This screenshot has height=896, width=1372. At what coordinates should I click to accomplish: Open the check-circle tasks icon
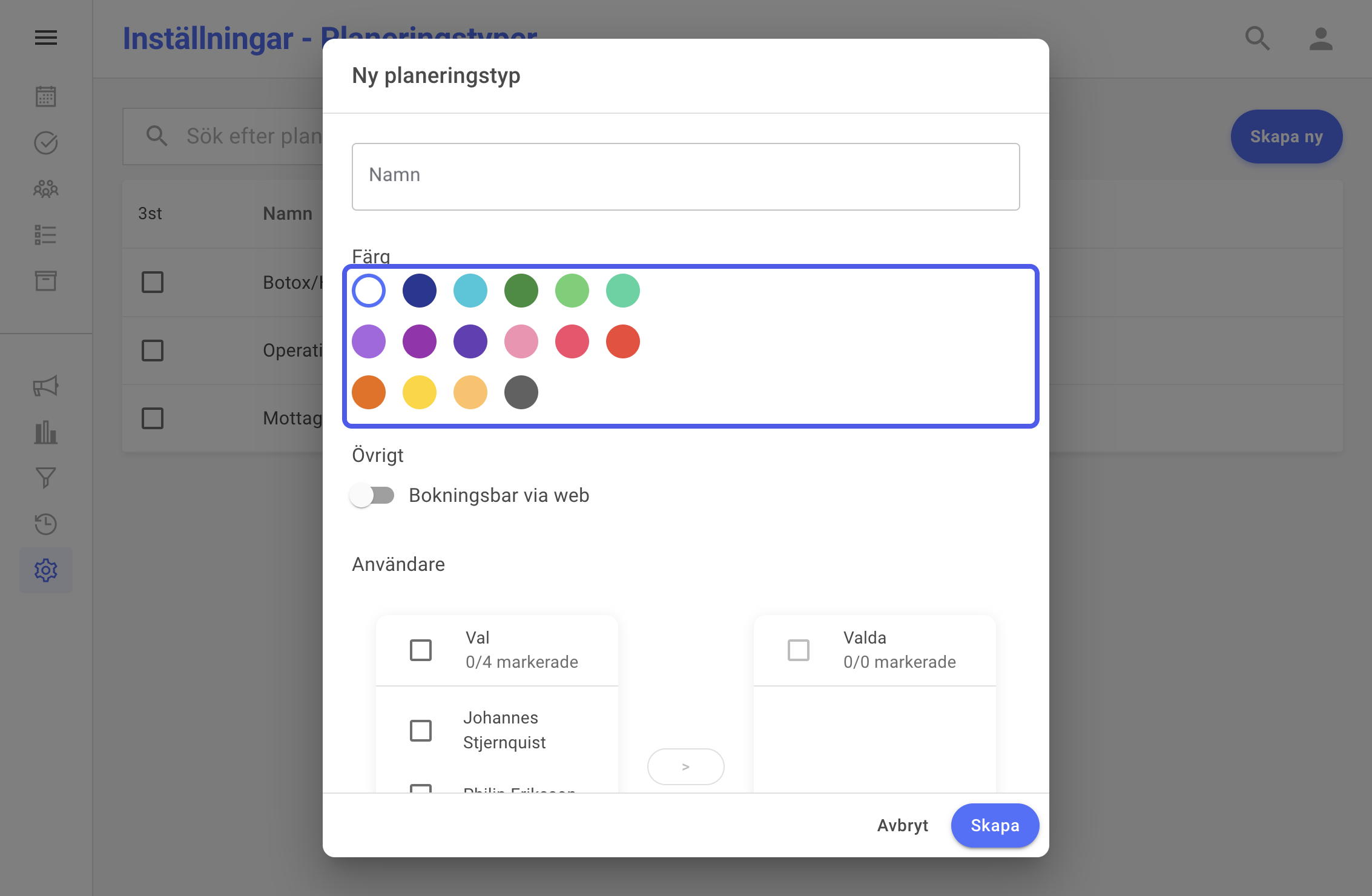point(46,143)
